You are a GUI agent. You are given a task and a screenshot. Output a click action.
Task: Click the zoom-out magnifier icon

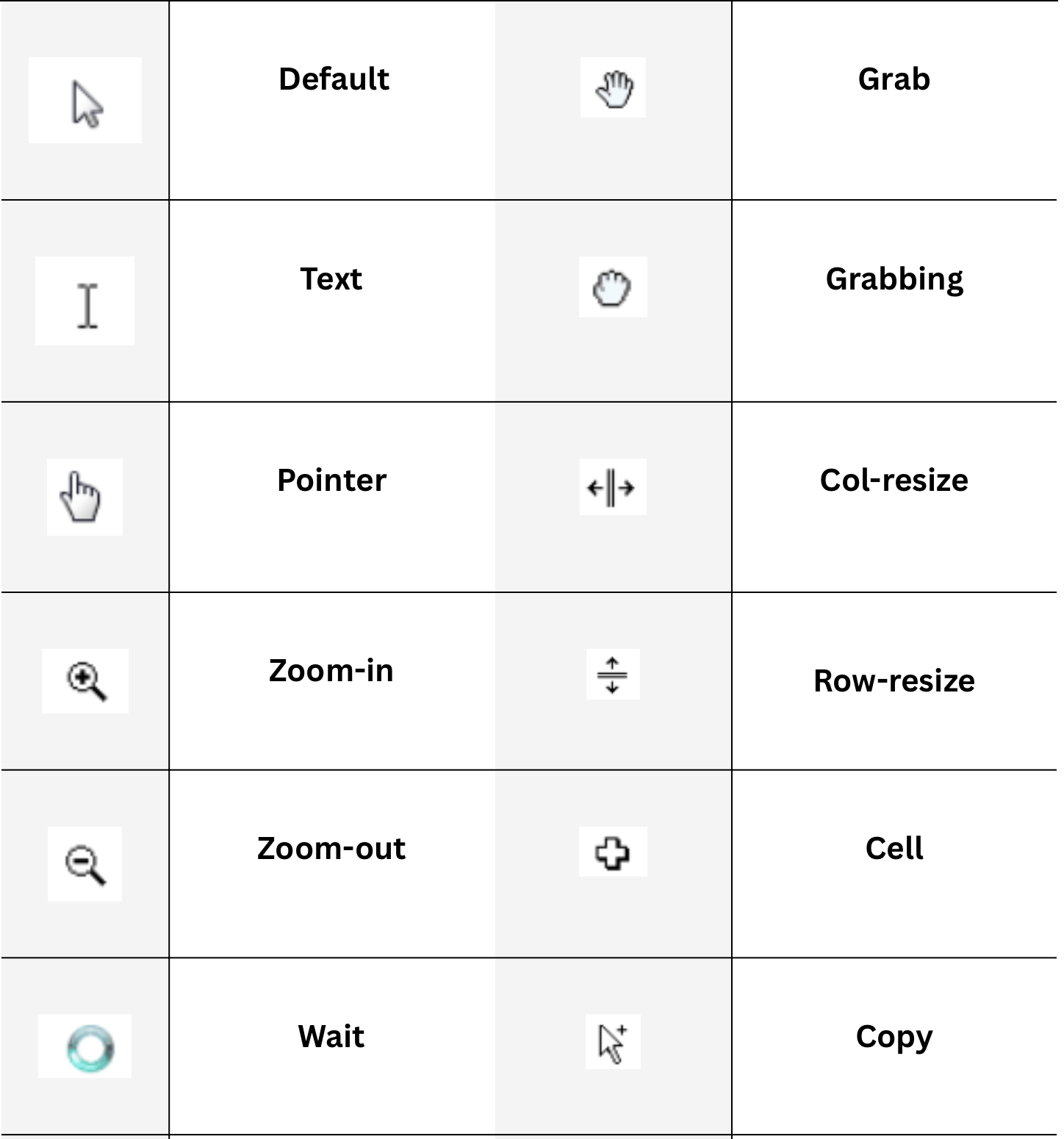85,865
